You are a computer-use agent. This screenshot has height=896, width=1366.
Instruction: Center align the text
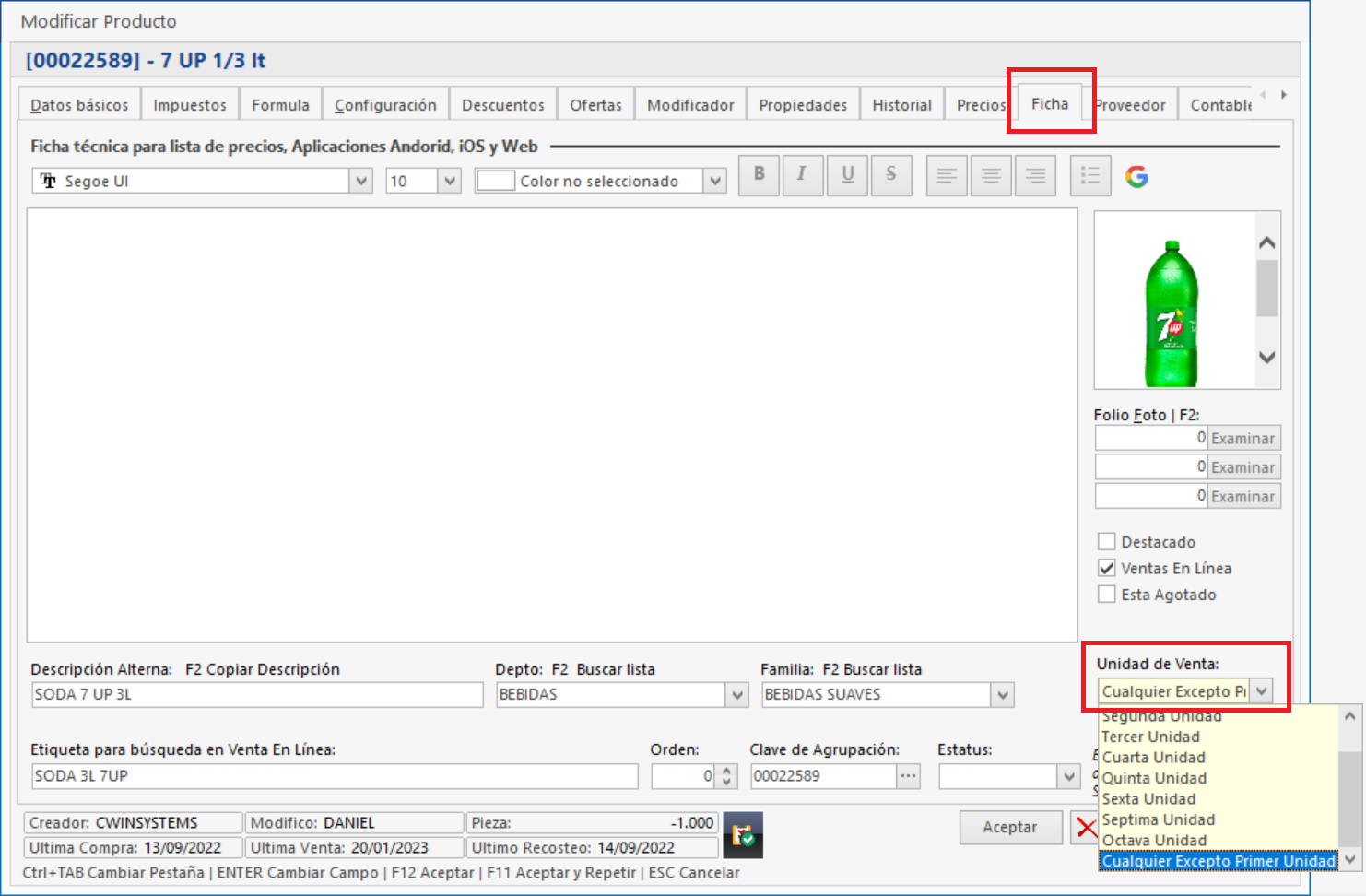990,175
